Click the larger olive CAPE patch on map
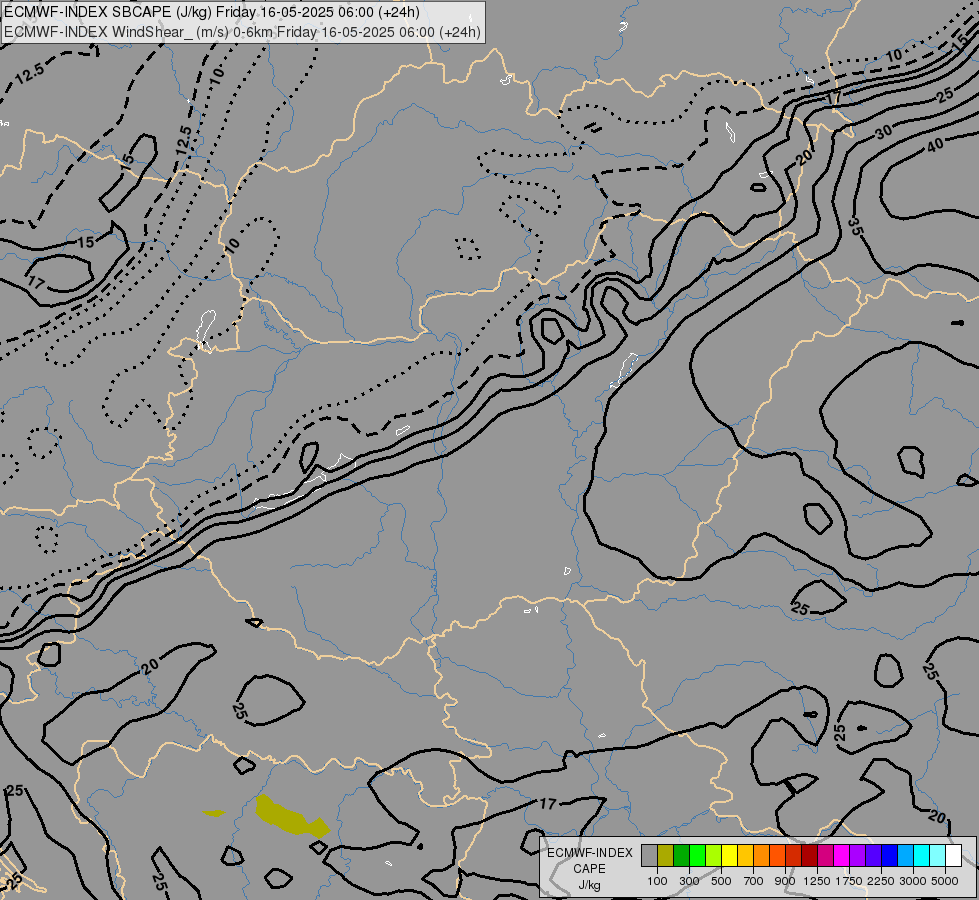Image resolution: width=979 pixels, height=900 pixels. pyautogui.click(x=292, y=817)
